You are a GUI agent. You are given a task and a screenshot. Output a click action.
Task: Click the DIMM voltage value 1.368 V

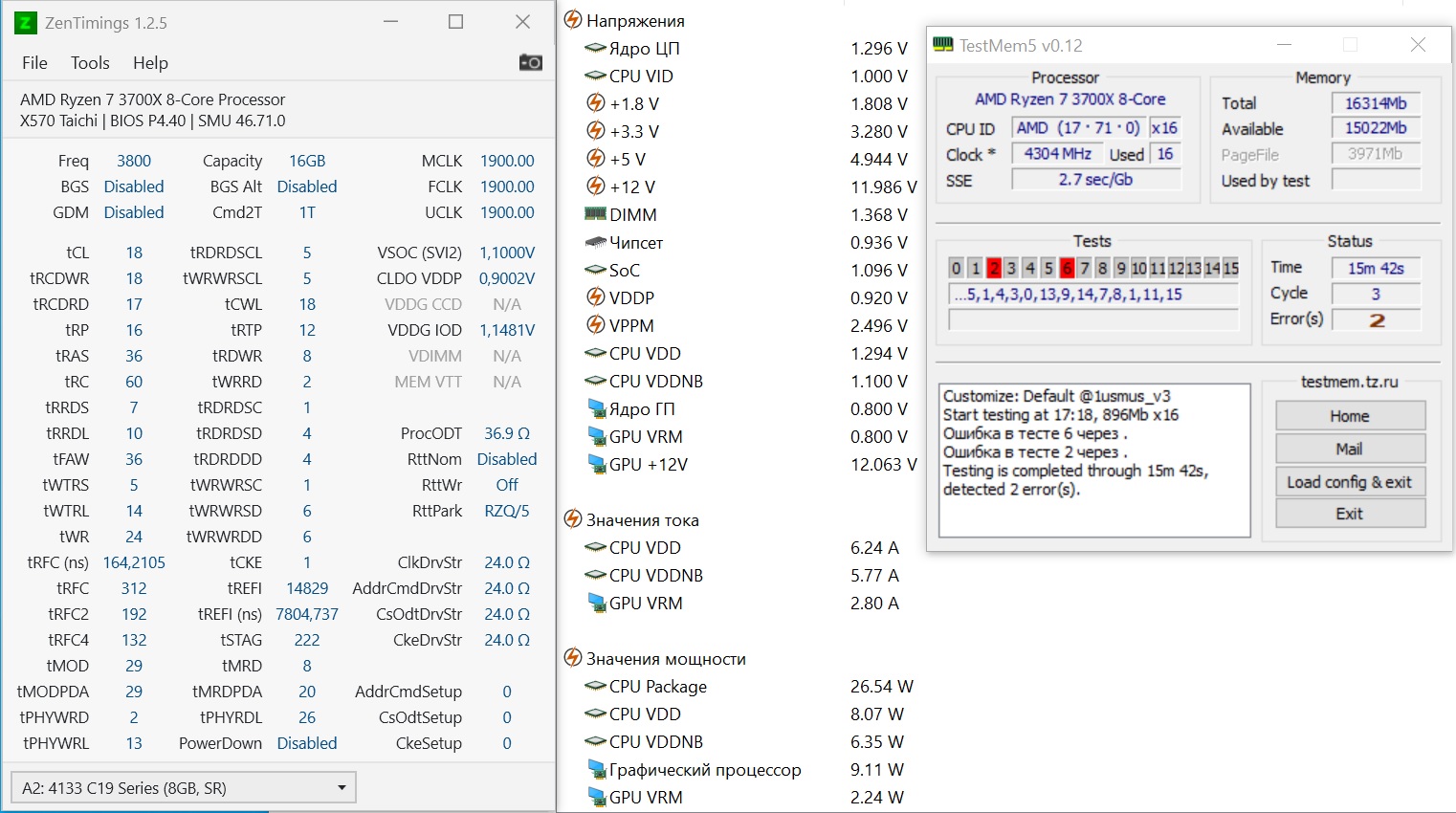[879, 215]
